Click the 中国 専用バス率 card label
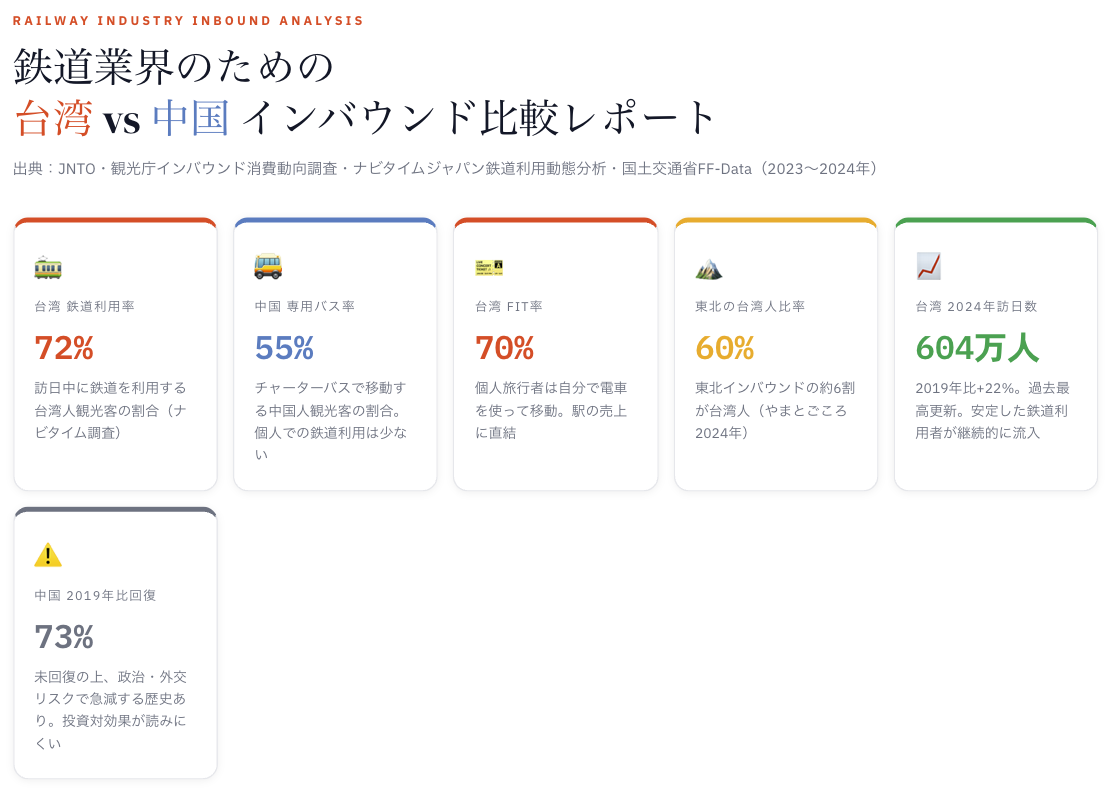The width and height of the screenshot is (1109, 790). 305,307
